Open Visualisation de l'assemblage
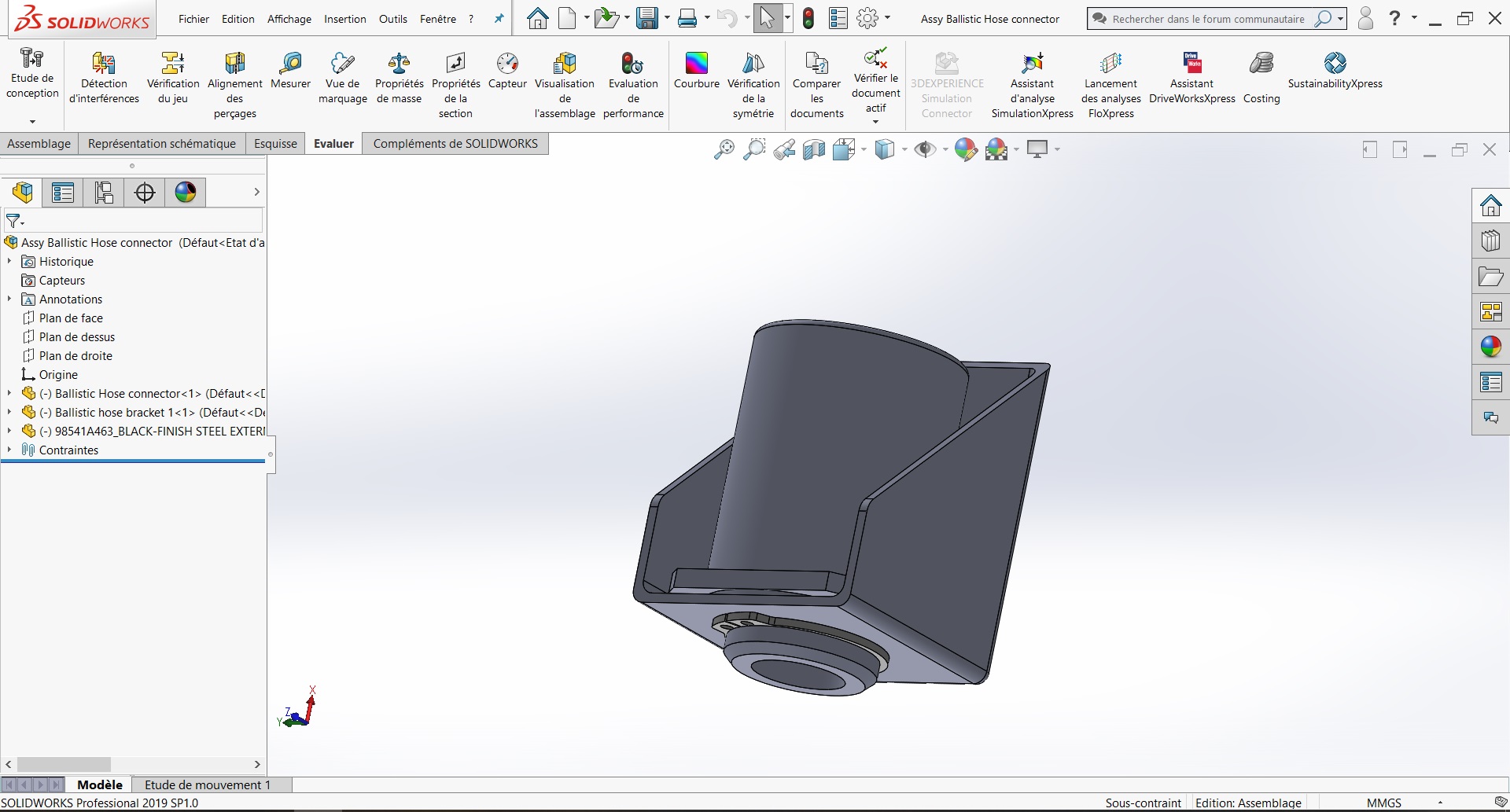This screenshot has height=812, width=1510. click(565, 85)
